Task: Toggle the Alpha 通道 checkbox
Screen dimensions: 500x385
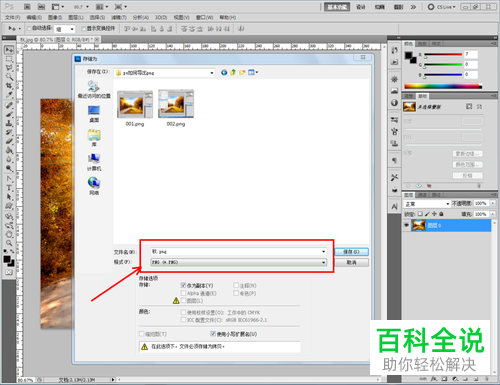Action: click(183, 293)
